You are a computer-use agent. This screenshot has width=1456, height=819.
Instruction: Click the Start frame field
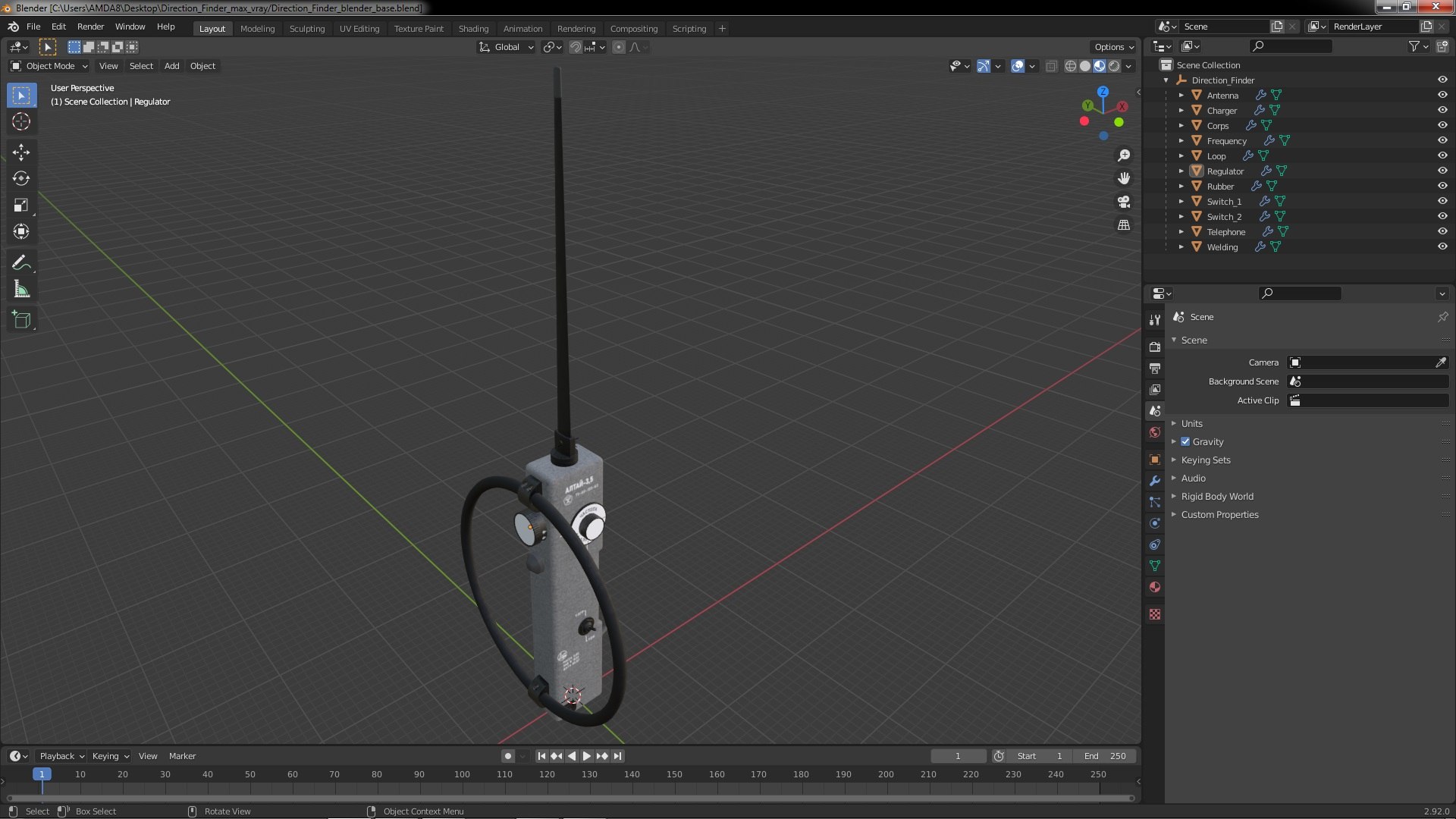click(x=1041, y=756)
